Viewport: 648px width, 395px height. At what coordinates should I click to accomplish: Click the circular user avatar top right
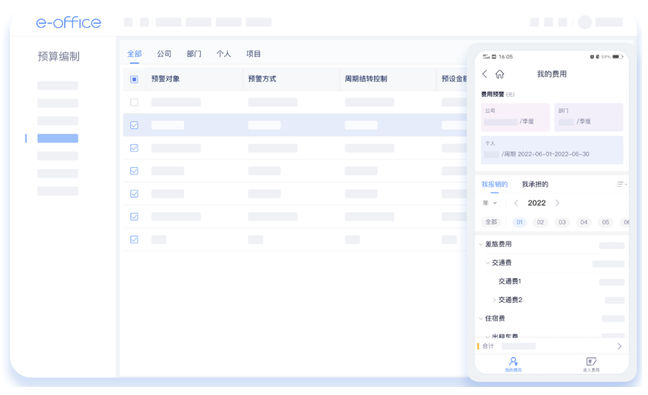point(584,22)
